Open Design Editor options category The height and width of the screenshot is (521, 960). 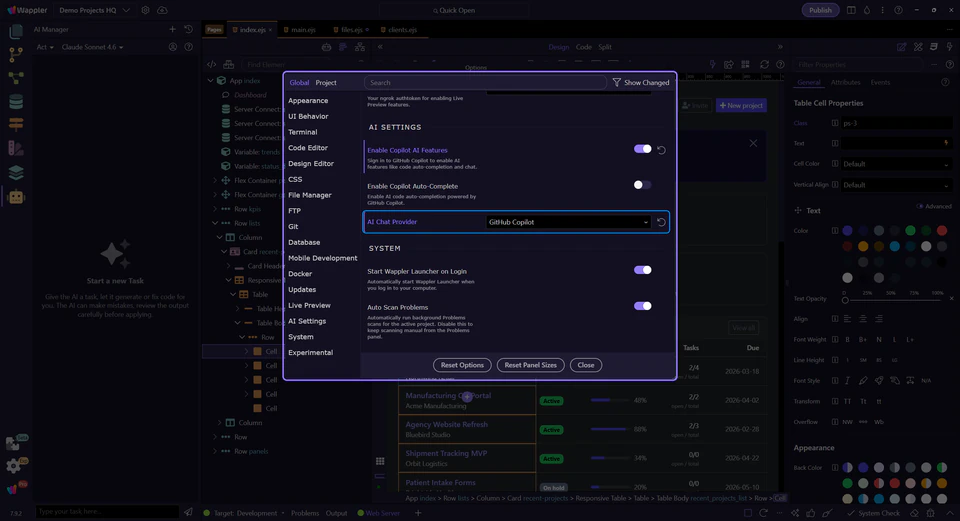click(310, 163)
